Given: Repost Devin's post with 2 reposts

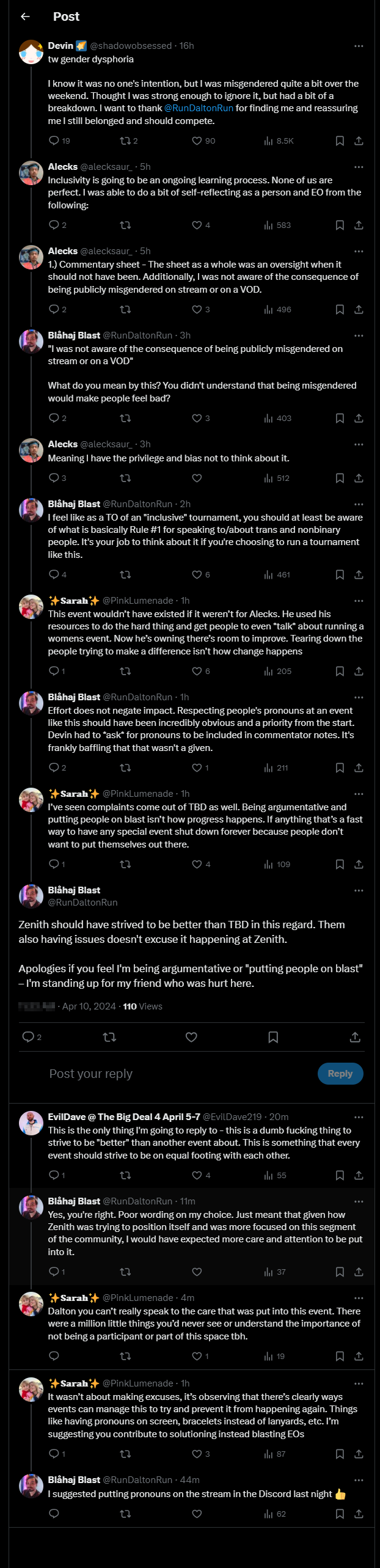Looking at the screenshot, I should click(x=125, y=141).
